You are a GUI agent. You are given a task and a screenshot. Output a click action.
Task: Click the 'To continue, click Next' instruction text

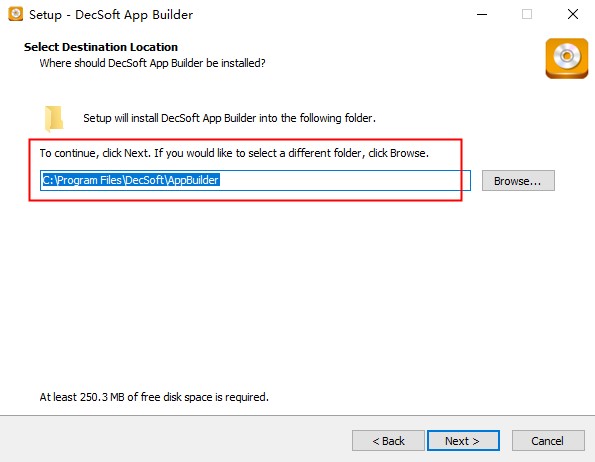pyautogui.click(x=234, y=153)
